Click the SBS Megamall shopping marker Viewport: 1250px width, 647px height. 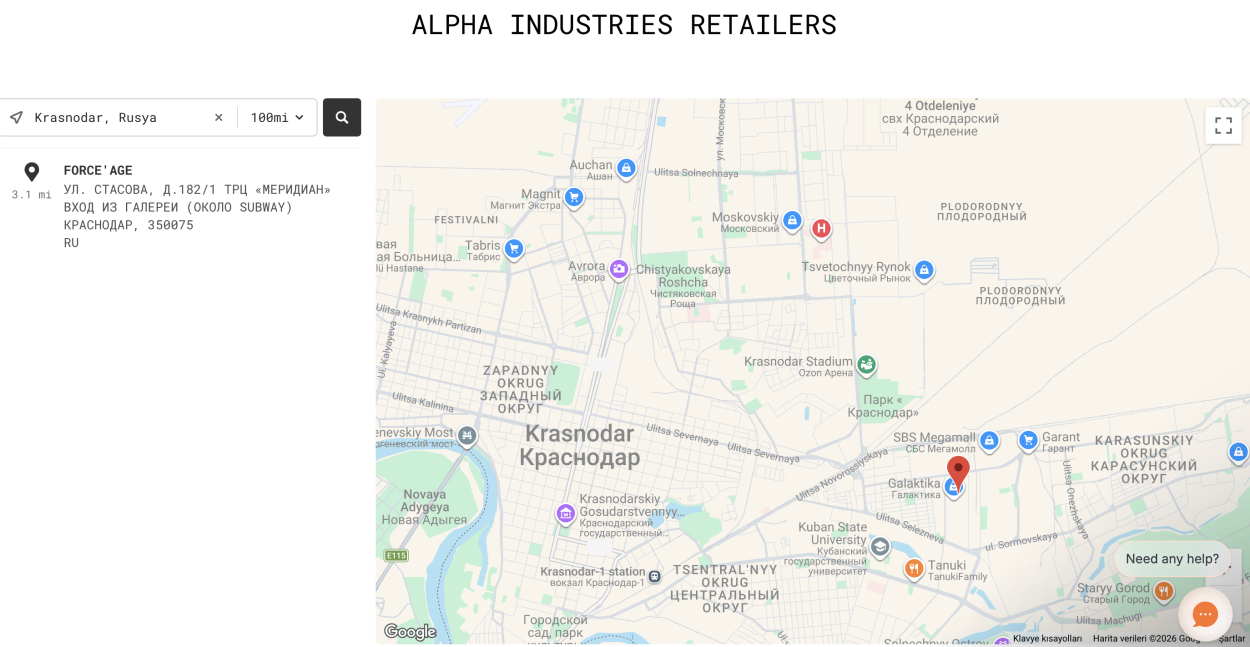(989, 440)
